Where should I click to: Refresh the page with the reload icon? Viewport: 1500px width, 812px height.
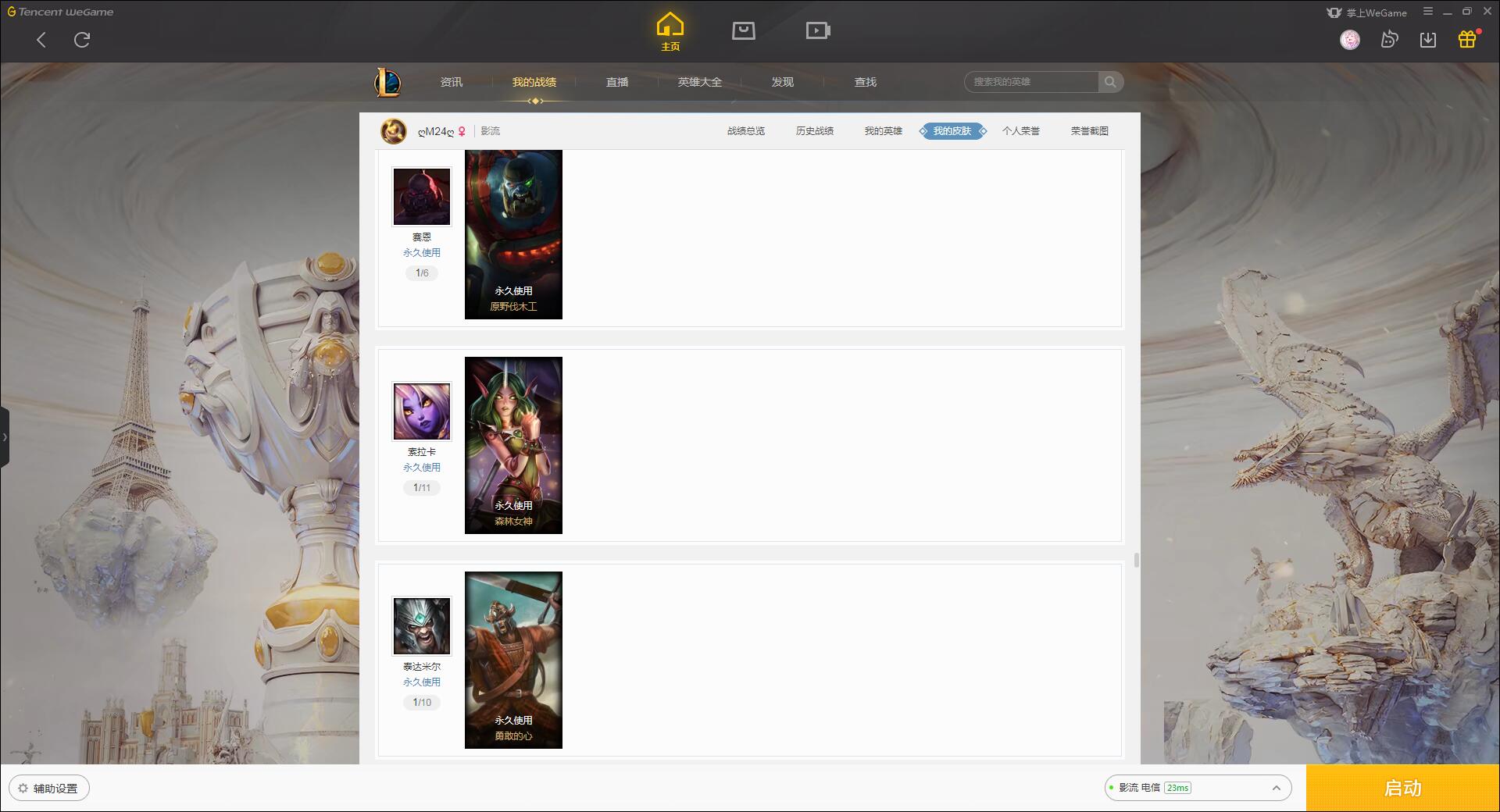click(82, 40)
